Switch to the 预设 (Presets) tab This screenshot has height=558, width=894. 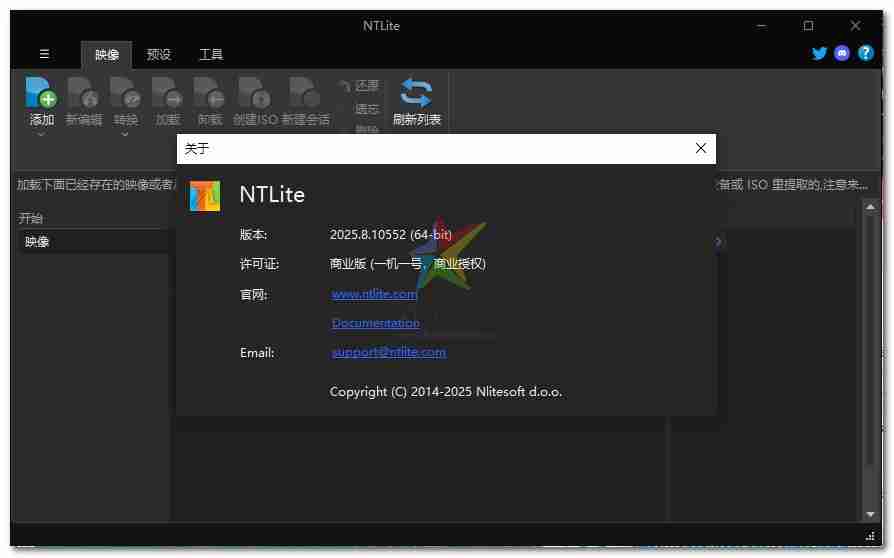click(x=158, y=55)
